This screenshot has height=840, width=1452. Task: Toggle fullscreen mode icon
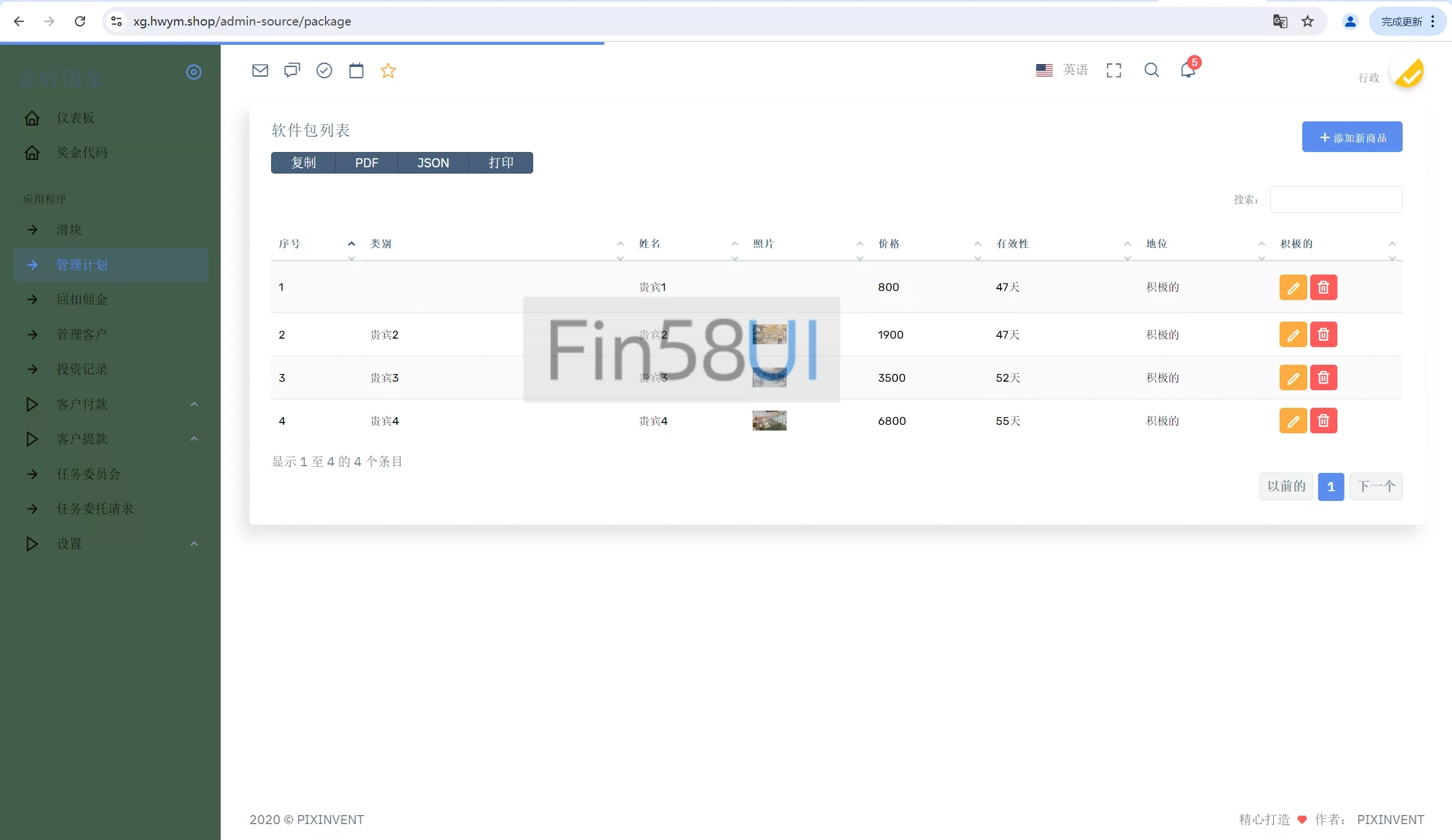[1114, 70]
